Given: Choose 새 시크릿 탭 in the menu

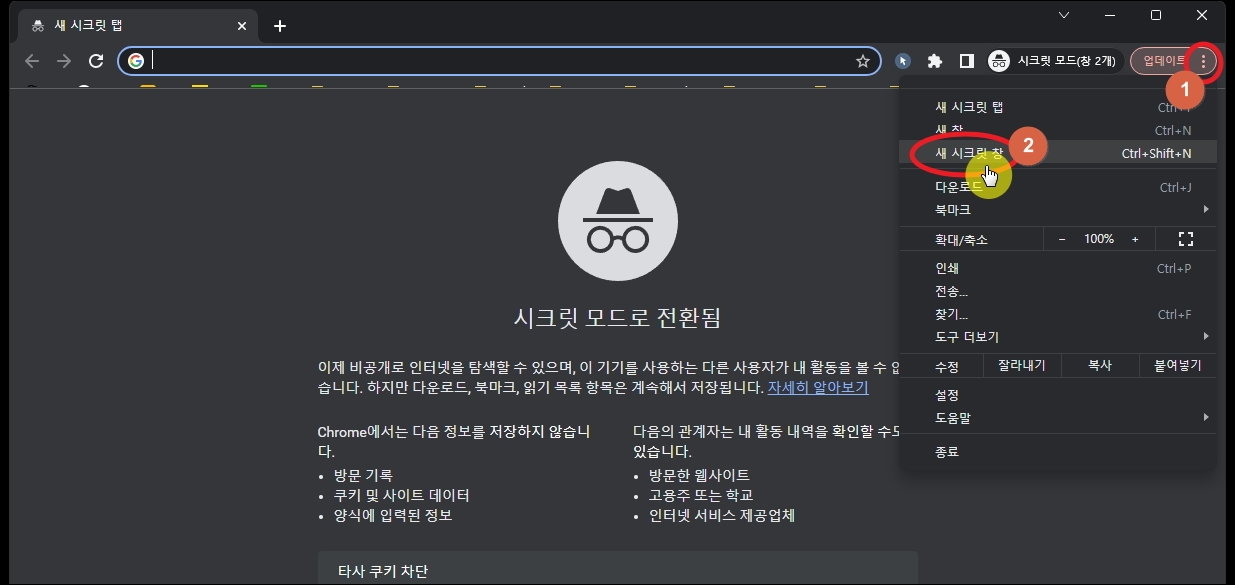Looking at the screenshot, I should (x=1058, y=107).
